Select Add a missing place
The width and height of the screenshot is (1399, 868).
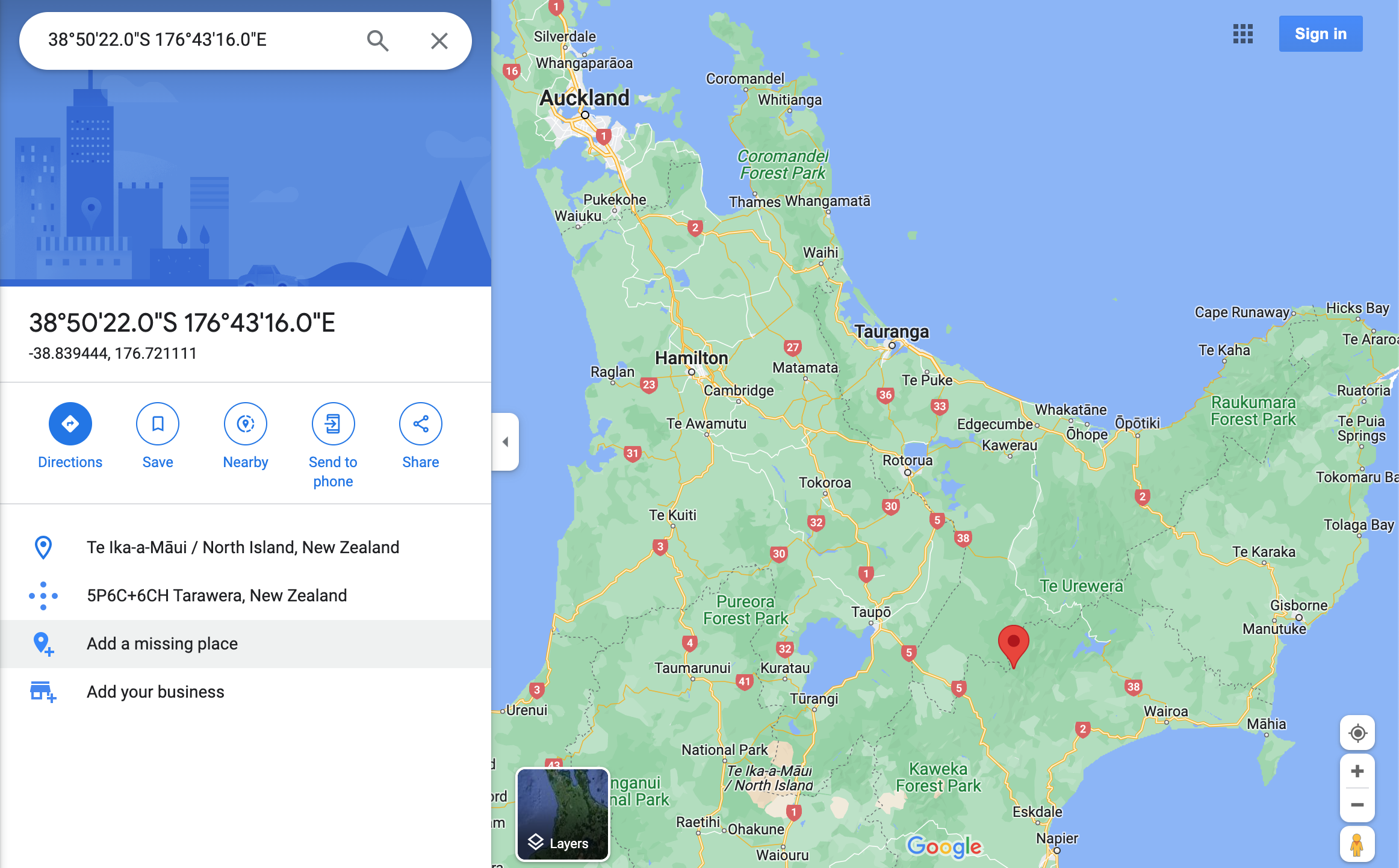[x=162, y=643]
